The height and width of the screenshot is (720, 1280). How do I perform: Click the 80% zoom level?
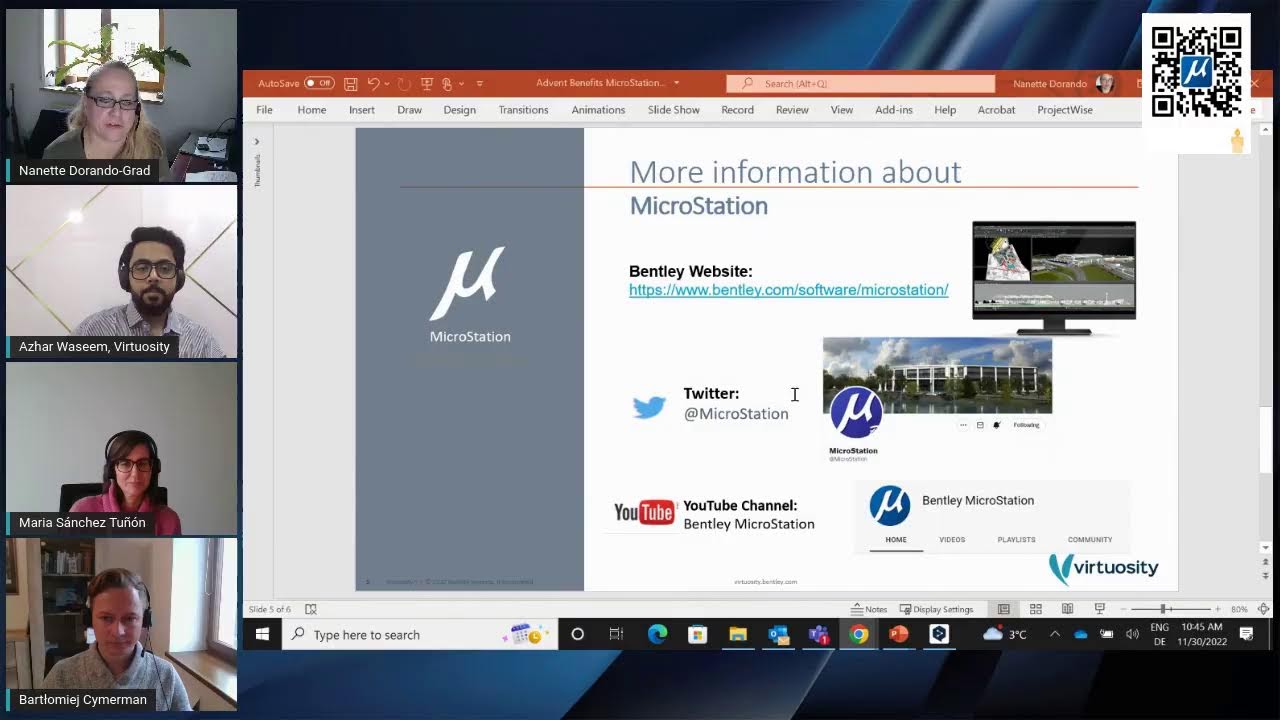(x=1239, y=609)
